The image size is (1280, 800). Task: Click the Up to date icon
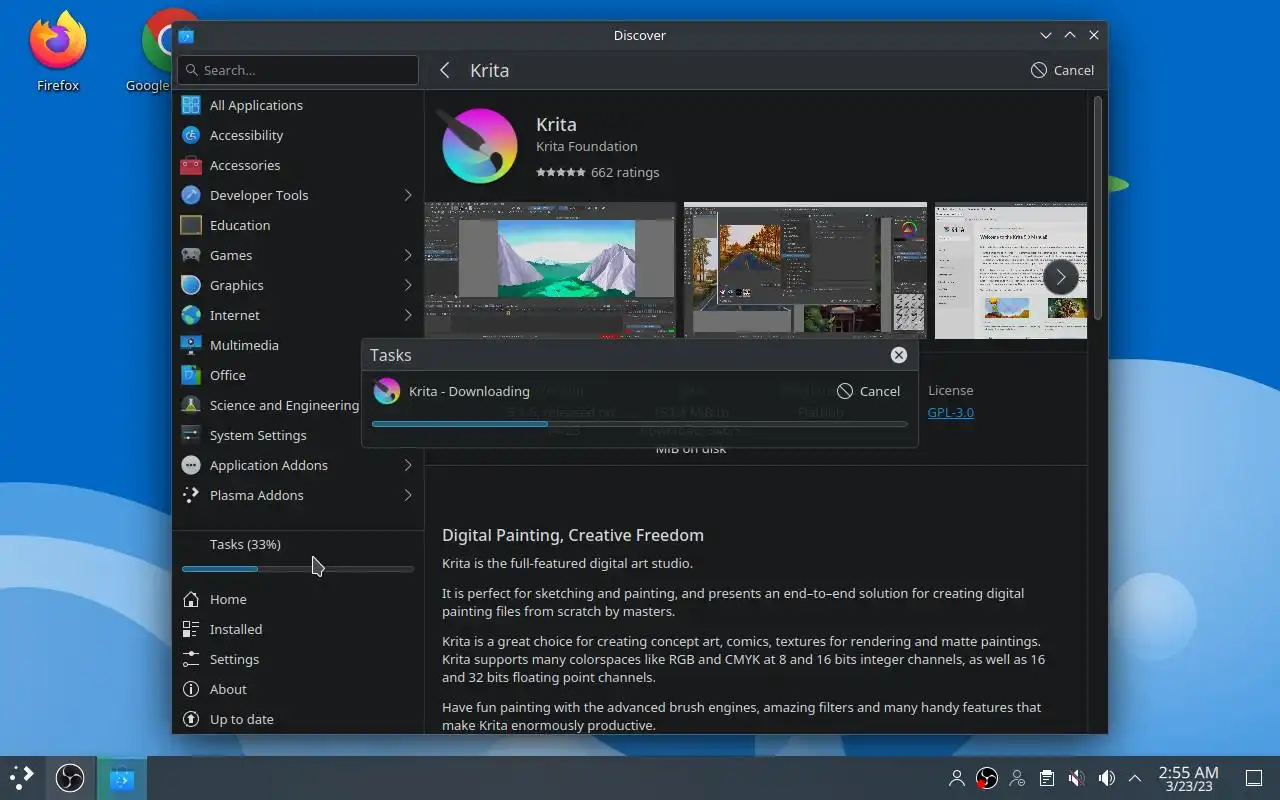click(191, 719)
